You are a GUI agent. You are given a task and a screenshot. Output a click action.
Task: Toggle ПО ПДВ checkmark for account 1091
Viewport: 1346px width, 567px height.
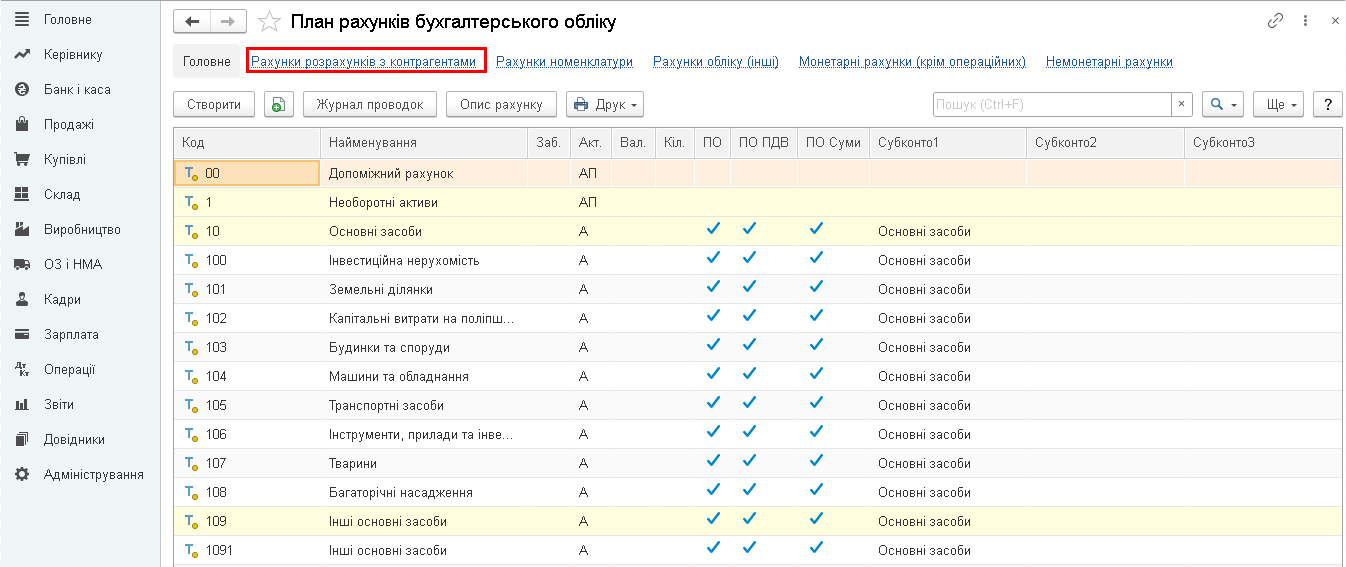pos(749,548)
